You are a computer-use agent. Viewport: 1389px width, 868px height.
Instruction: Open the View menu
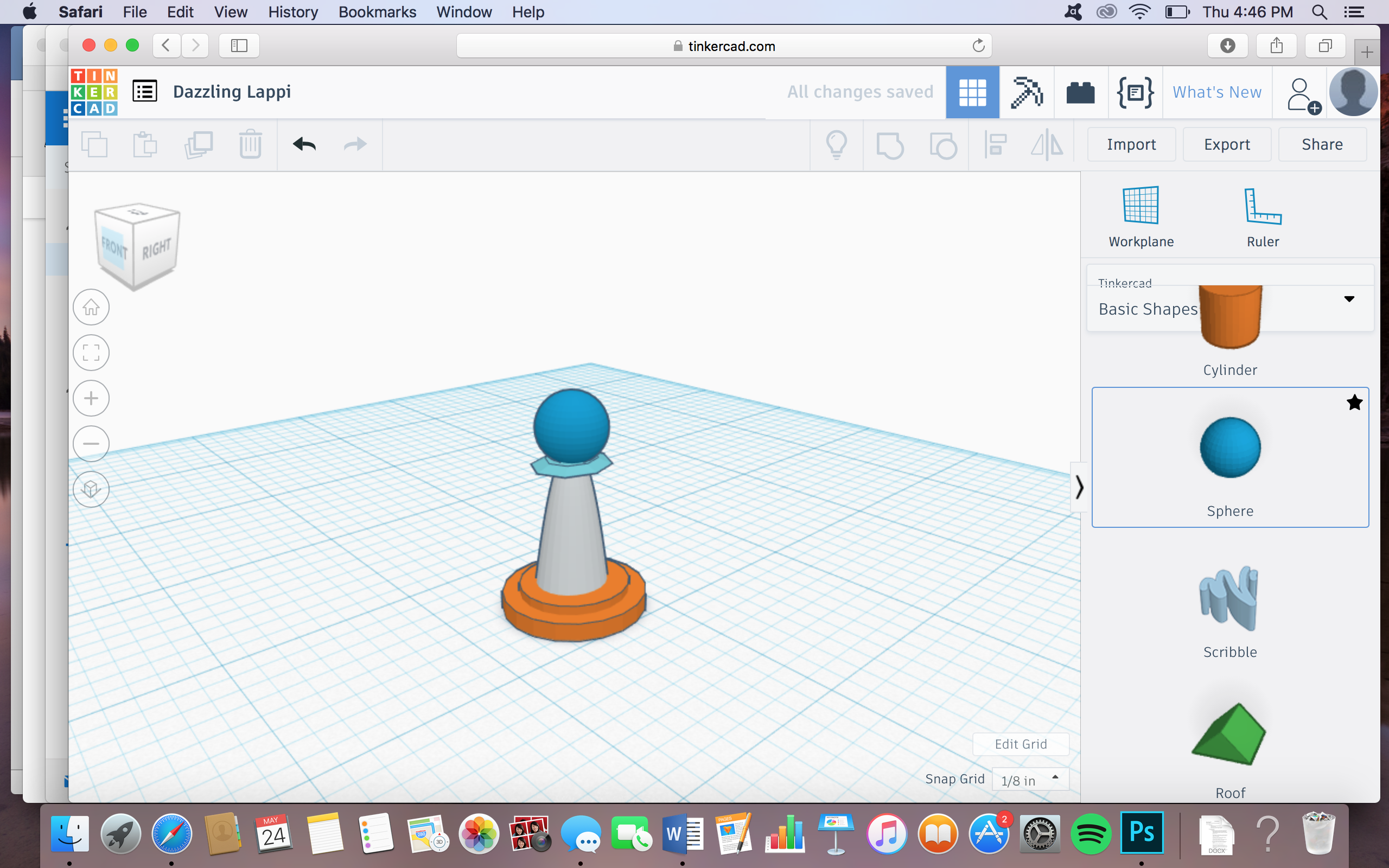pos(231,11)
